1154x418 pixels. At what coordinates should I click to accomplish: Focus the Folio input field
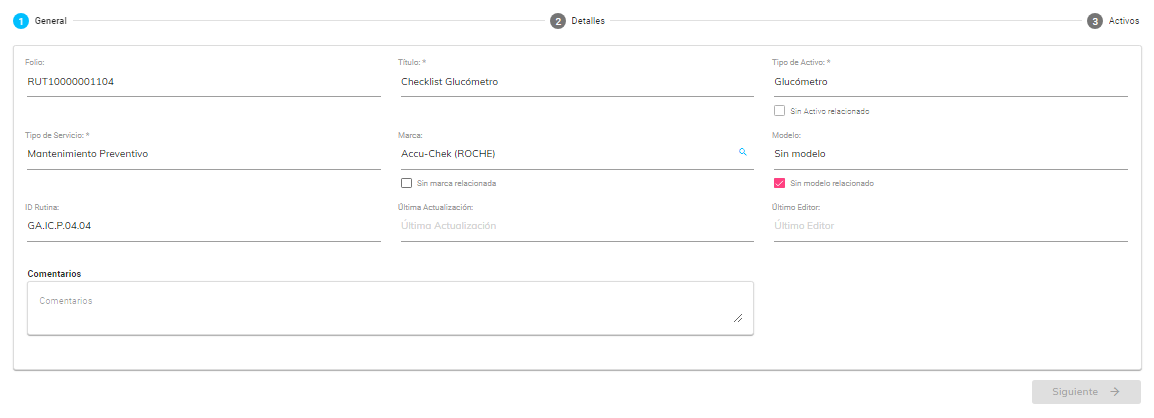pos(203,82)
